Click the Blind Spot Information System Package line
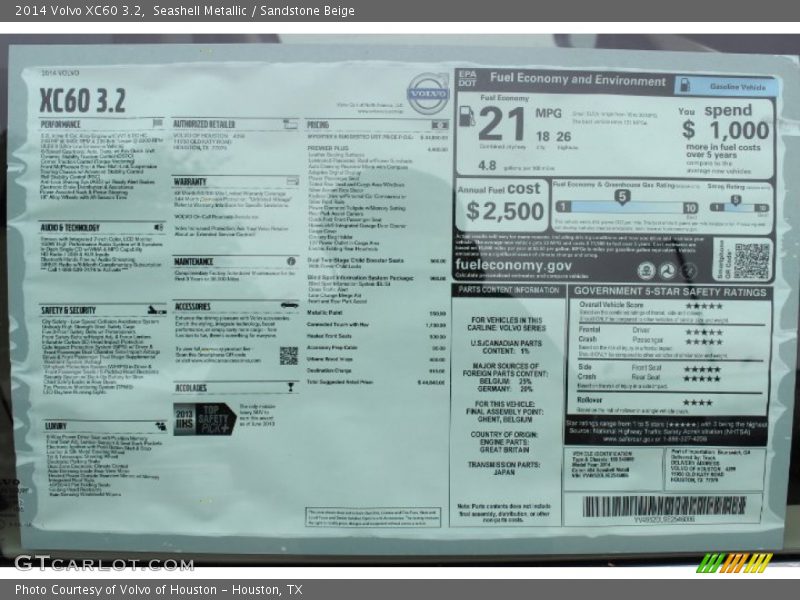This screenshot has width=800, height=600. point(377,278)
